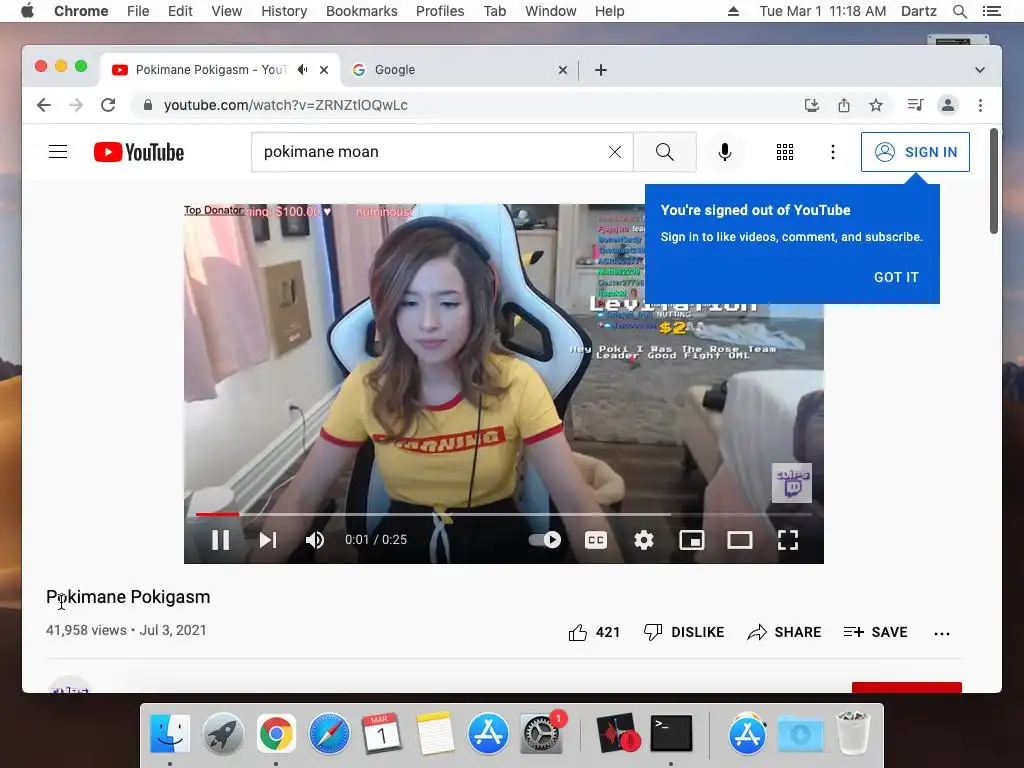Open the Profiles menu
This screenshot has height=768, width=1024.
(x=440, y=11)
